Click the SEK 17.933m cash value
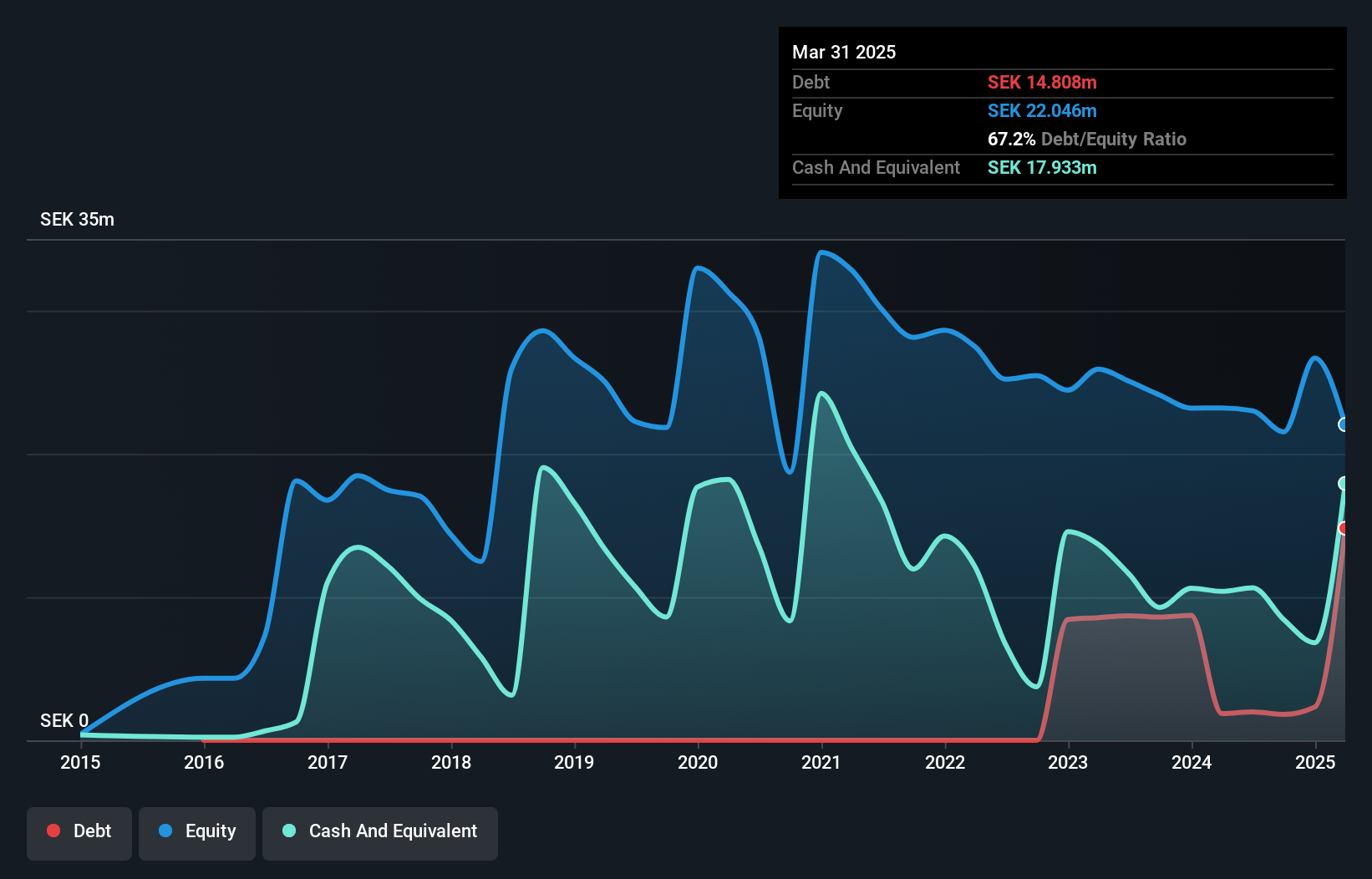 click(x=1042, y=167)
